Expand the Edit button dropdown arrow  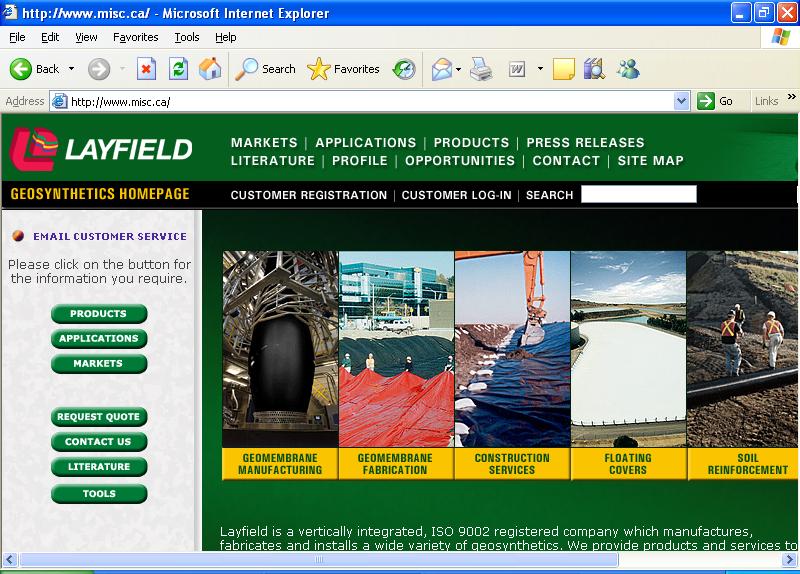point(540,68)
